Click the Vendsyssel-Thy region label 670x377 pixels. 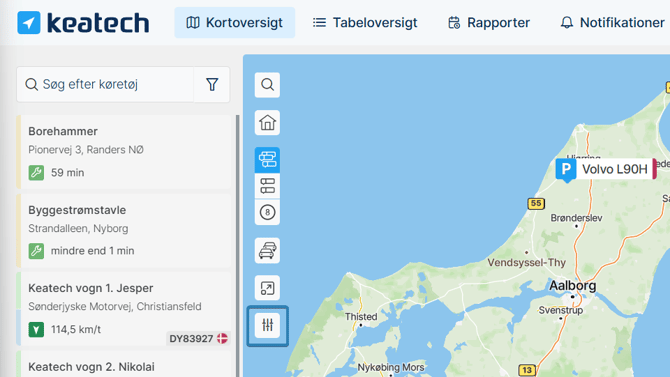[526, 262]
